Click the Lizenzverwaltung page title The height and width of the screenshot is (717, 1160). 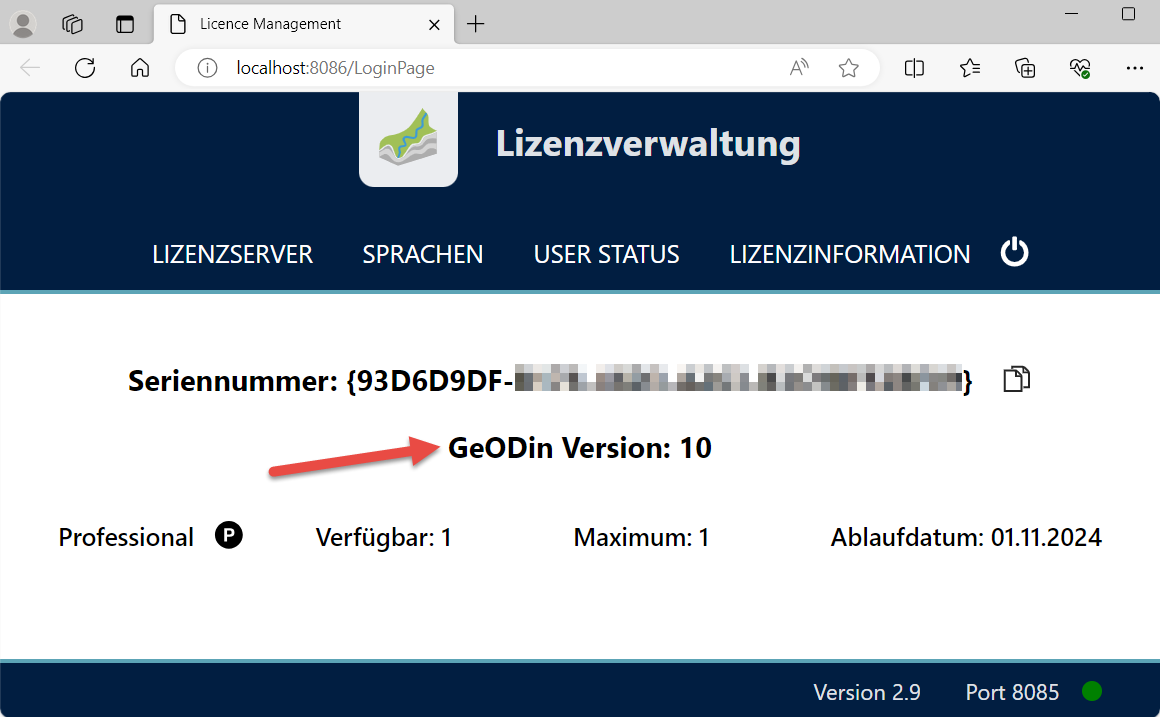[x=648, y=144]
